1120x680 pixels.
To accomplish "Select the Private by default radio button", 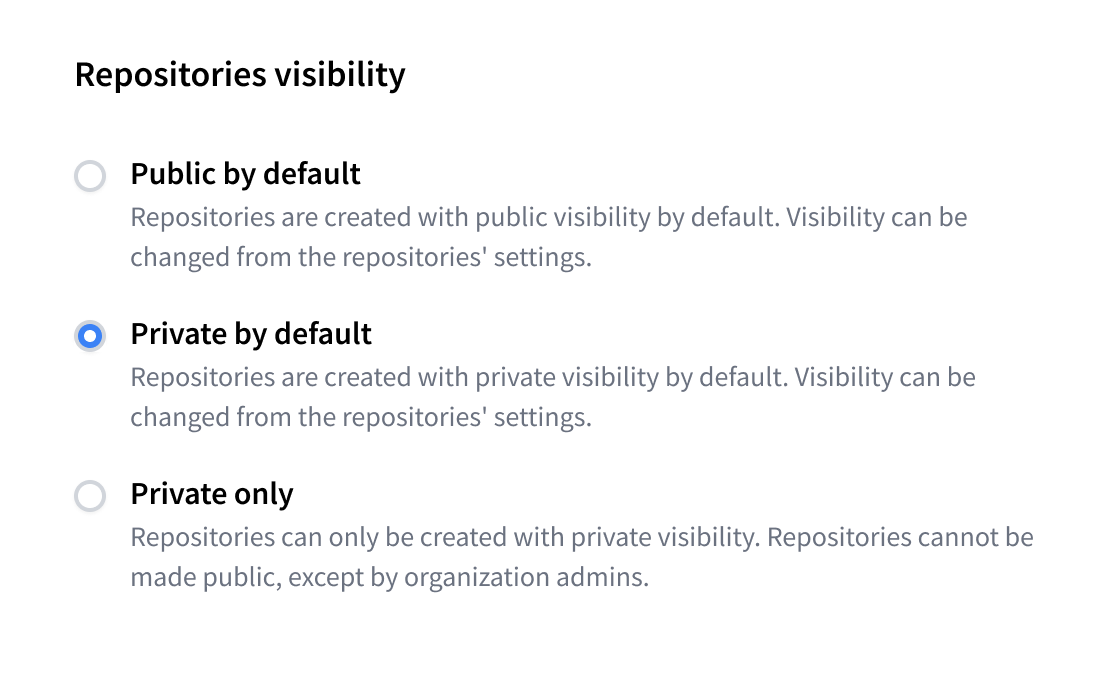I will pos(90,337).
